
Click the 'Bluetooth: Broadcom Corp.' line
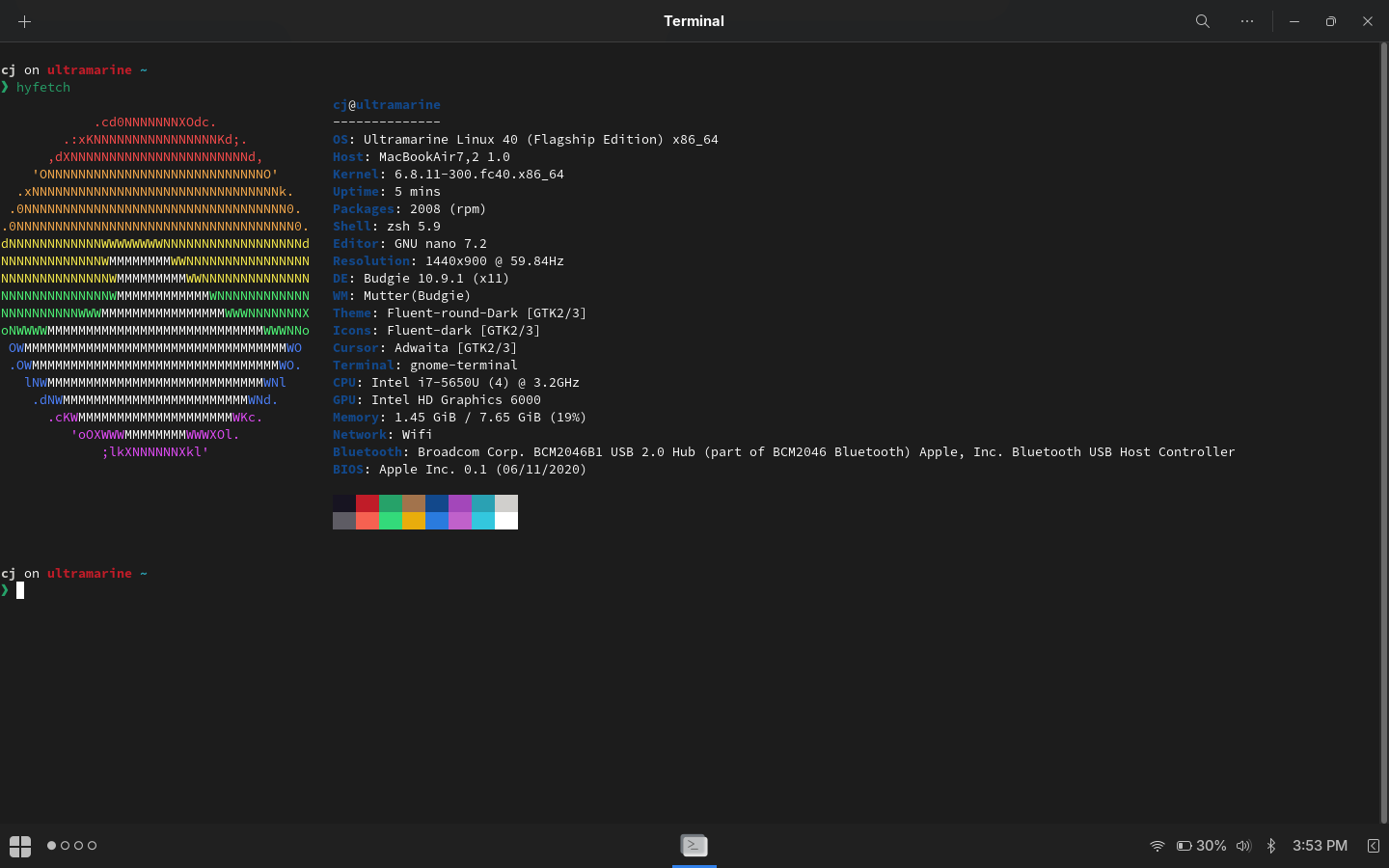point(784,451)
